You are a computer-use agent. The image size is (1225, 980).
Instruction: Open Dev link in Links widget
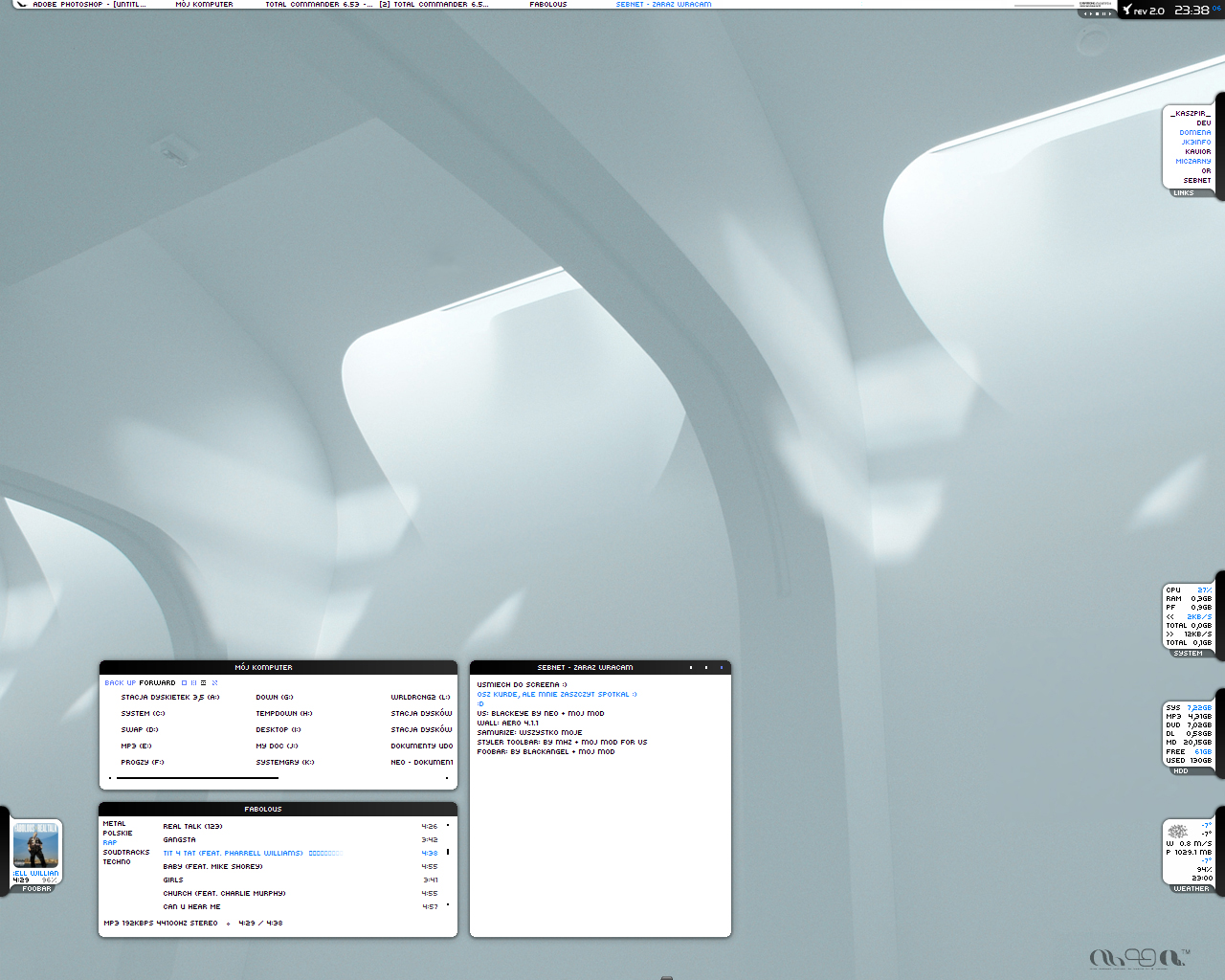(x=1204, y=123)
